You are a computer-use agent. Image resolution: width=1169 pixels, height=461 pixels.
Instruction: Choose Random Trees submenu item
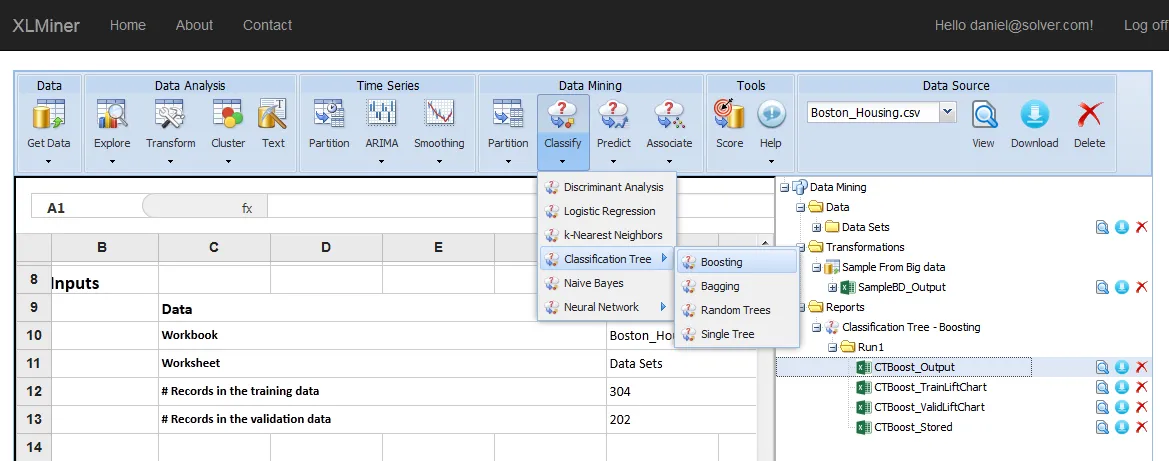click(x=737, y=310)
